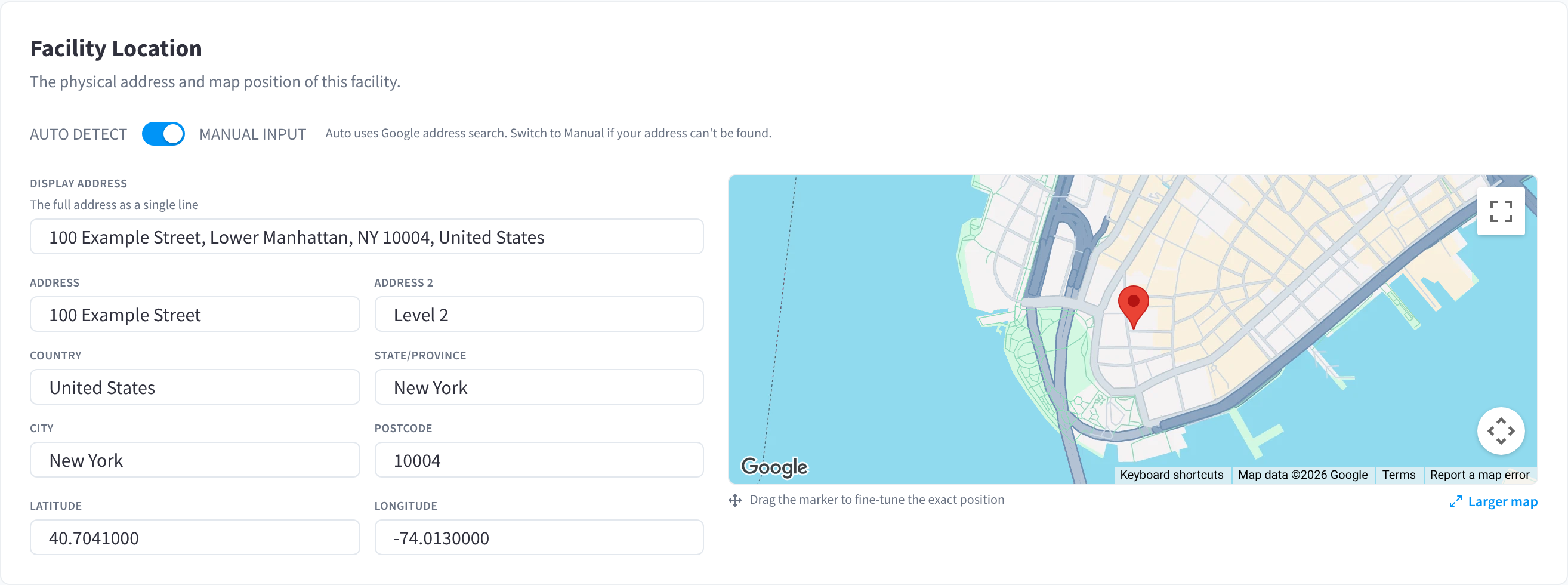Screen dimensions: 1568x585
Task: Click the State/Province field
Action: click(539, 387)
